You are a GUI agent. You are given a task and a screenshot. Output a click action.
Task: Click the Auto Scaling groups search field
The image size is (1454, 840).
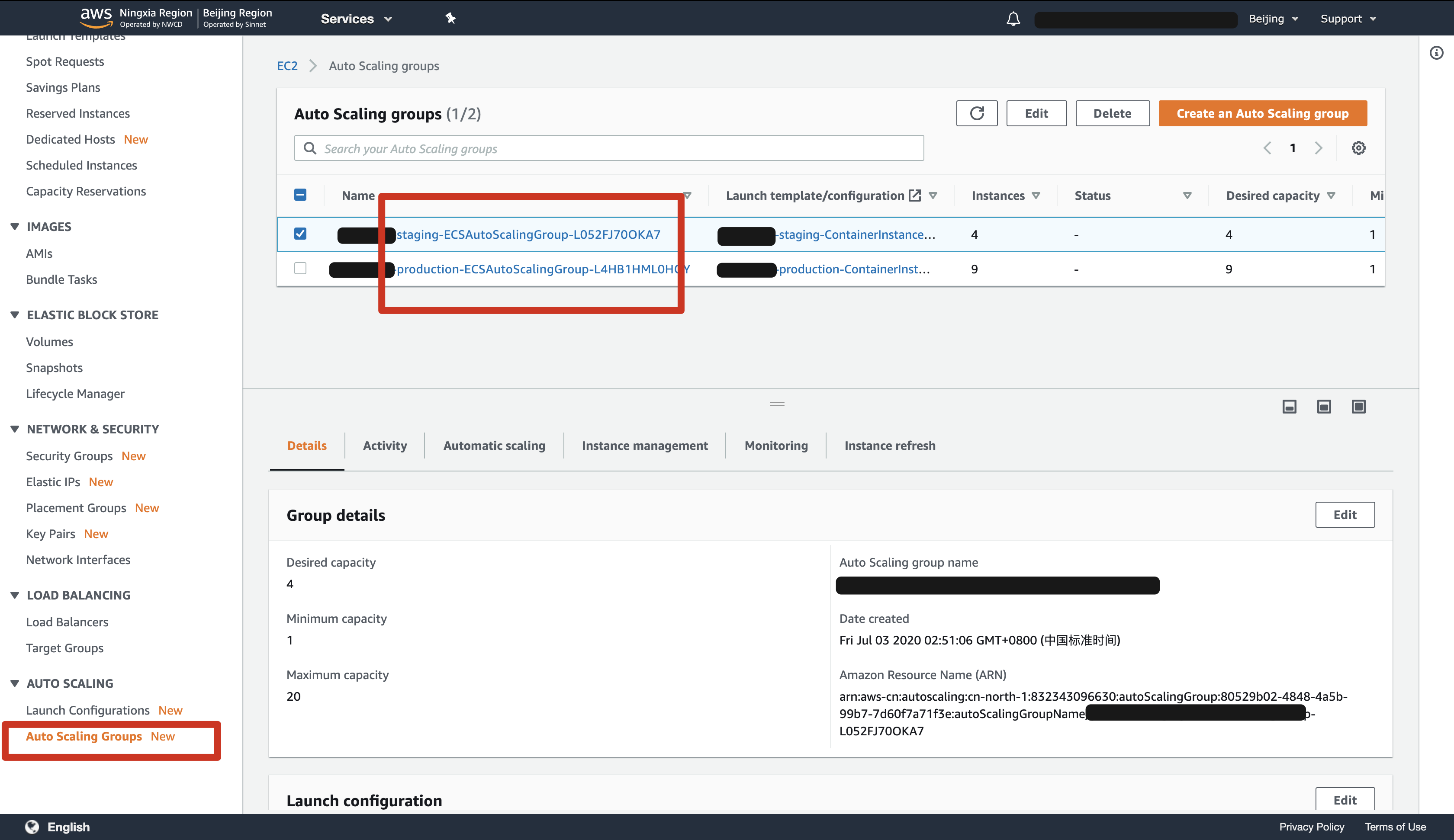(x=609, y=148)
